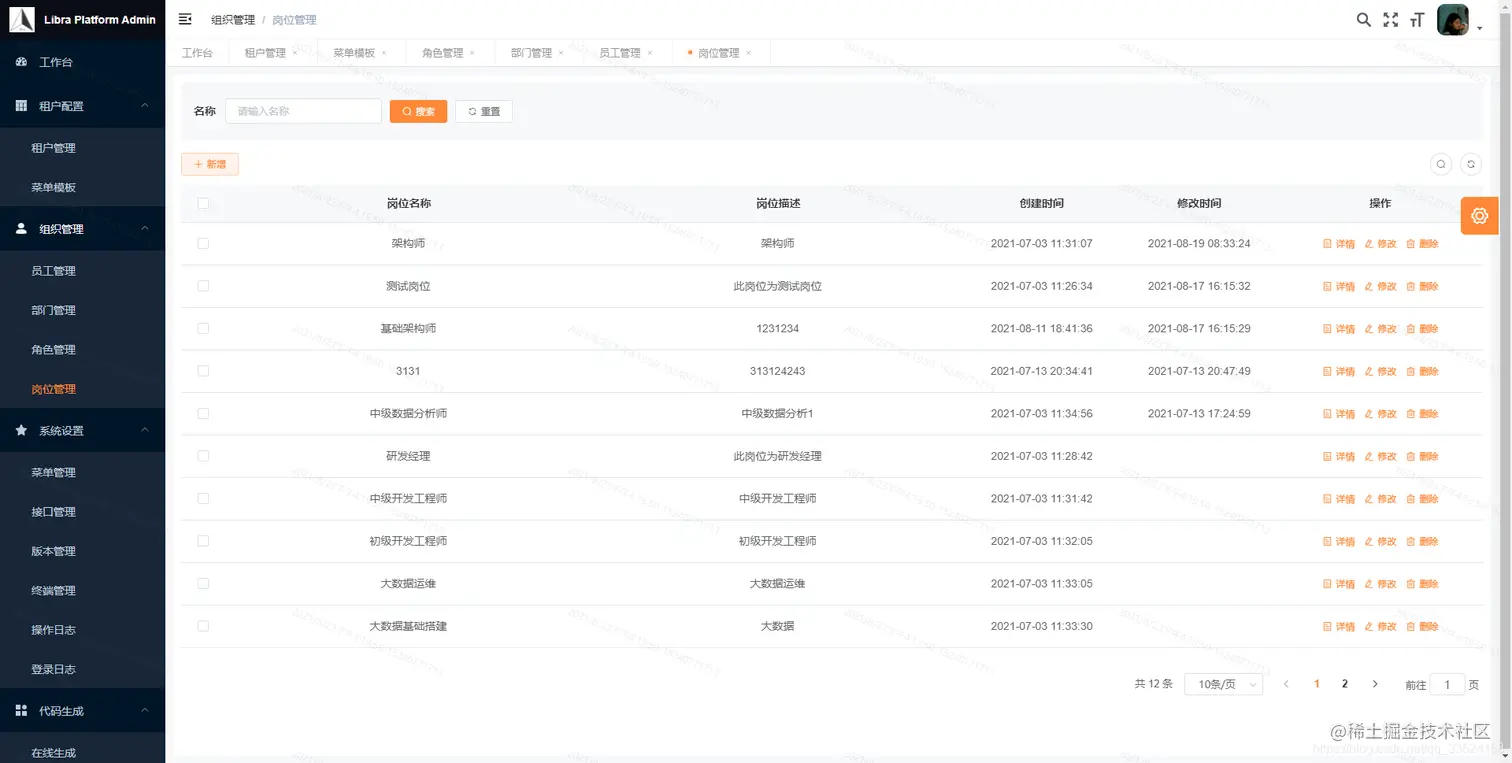The width and height of the screenshot is (1512, 763).
Task: Toggle the fullscreen icon in the header
Action: (1390, 19)
